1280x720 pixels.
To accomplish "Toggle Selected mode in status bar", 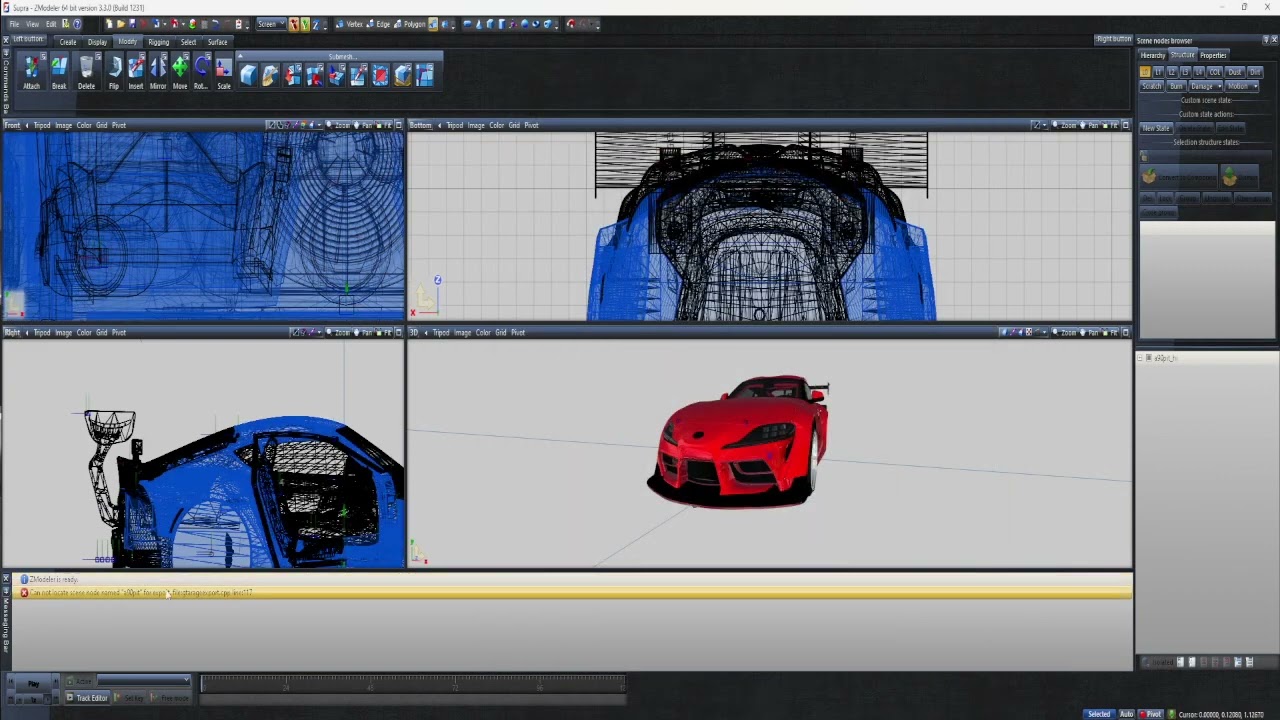I will click(x=1098, y=714).
